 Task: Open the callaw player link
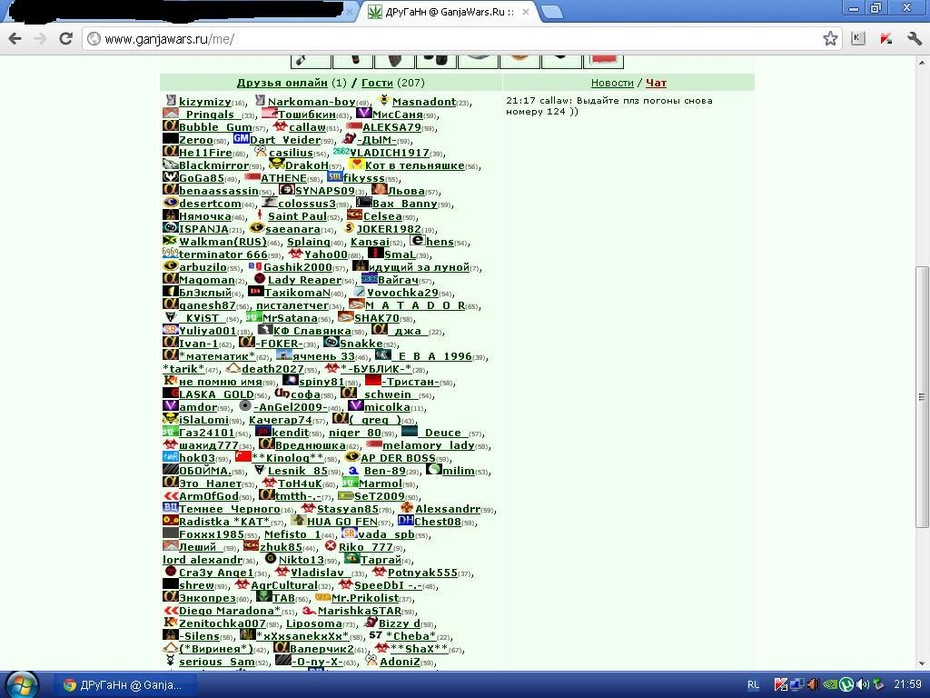(307, 127)
